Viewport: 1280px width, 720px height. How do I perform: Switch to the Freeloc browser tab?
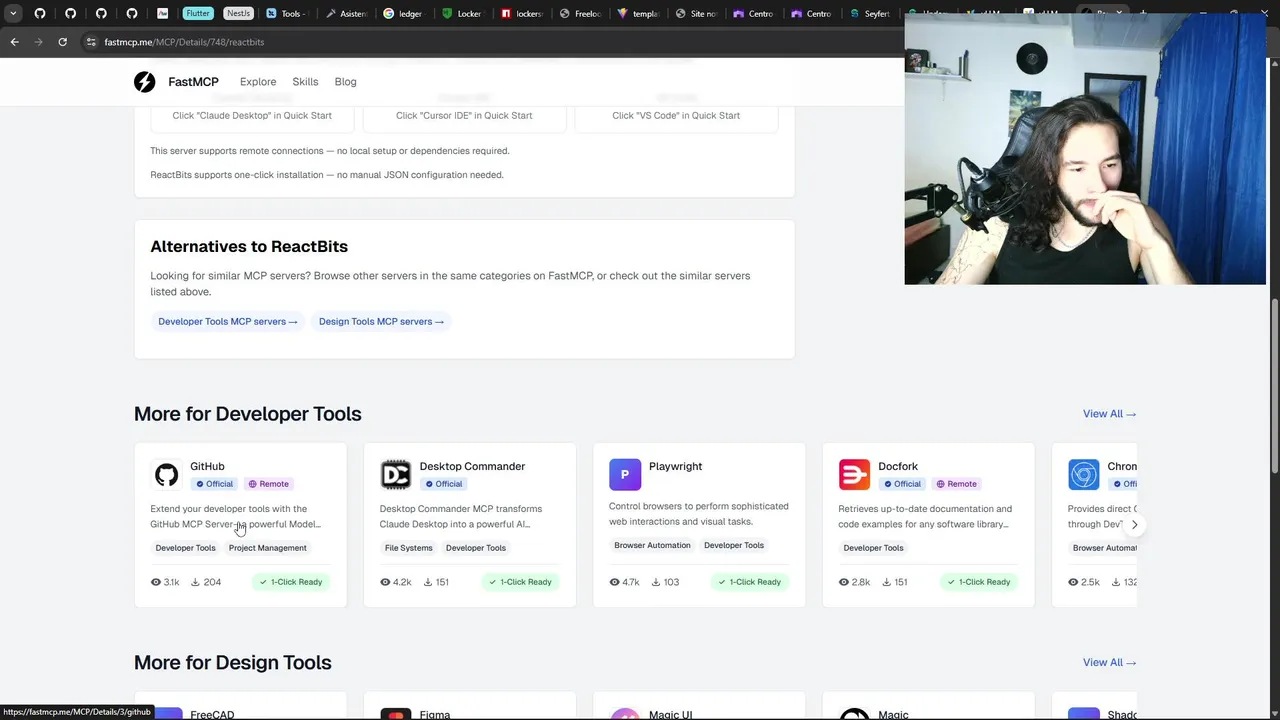click(580, 13)
